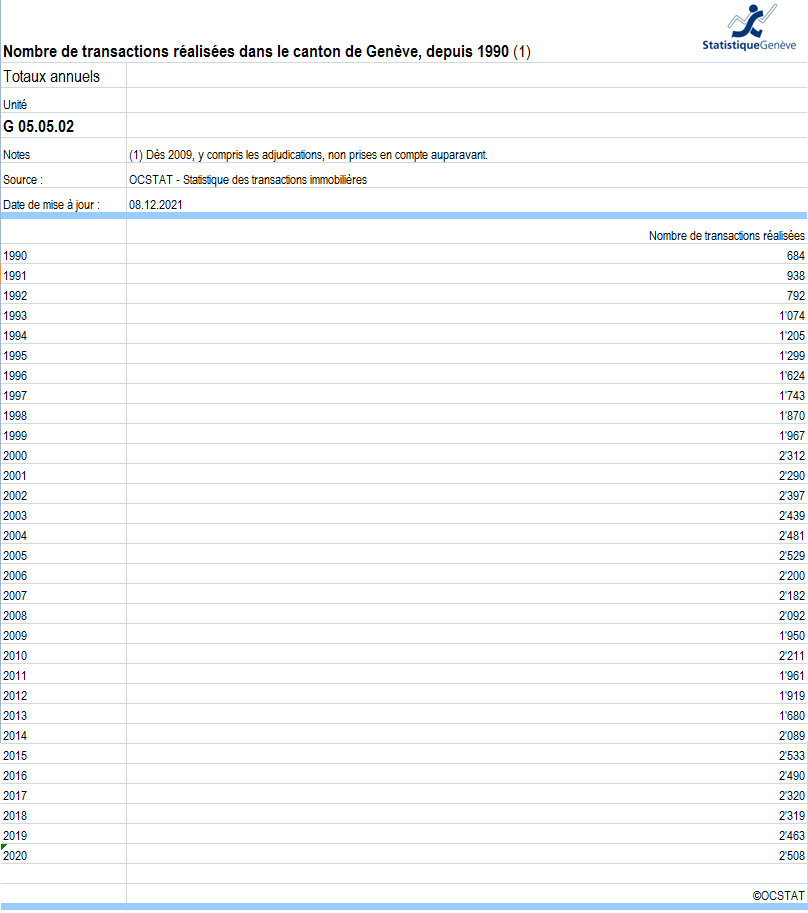The image size is (808, 913).
Task: Click the value 1'950
Action: tap(792, 636)
